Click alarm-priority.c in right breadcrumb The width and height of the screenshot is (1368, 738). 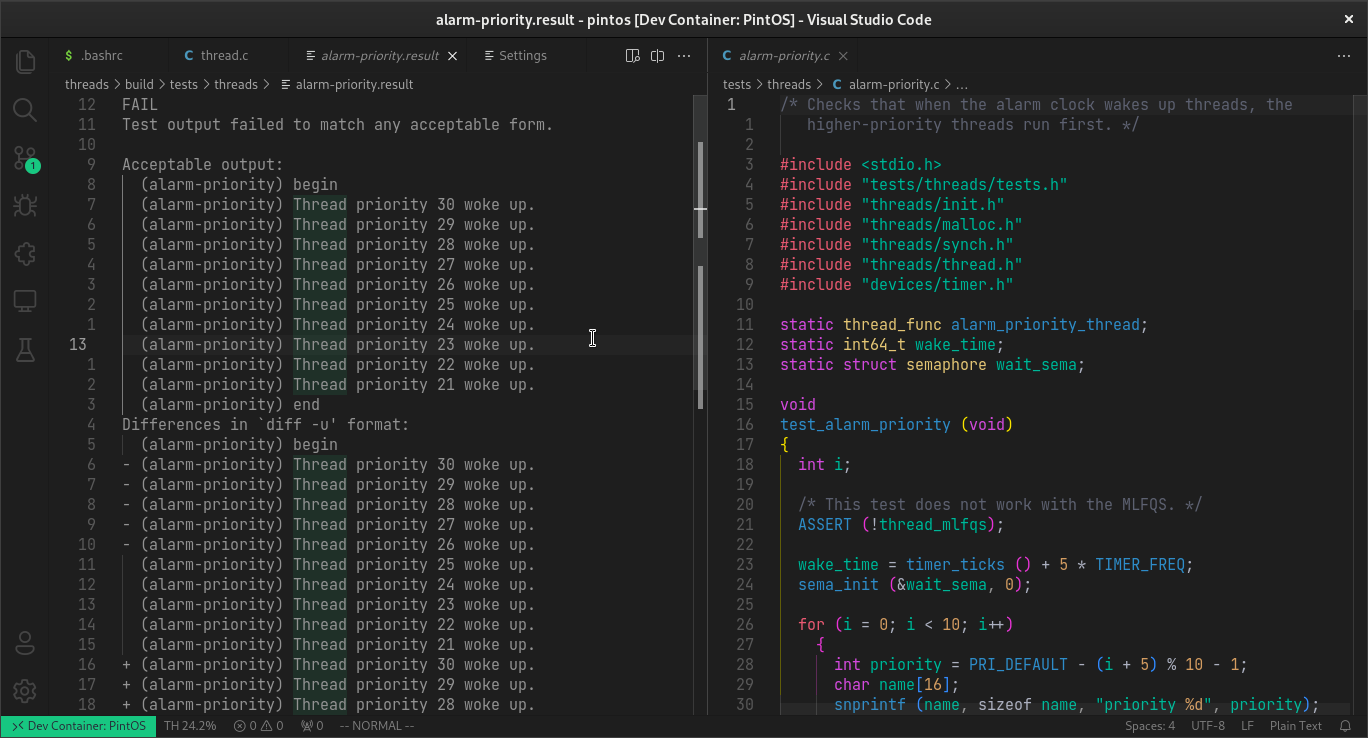pyautogui.click(x=894, y=85)
